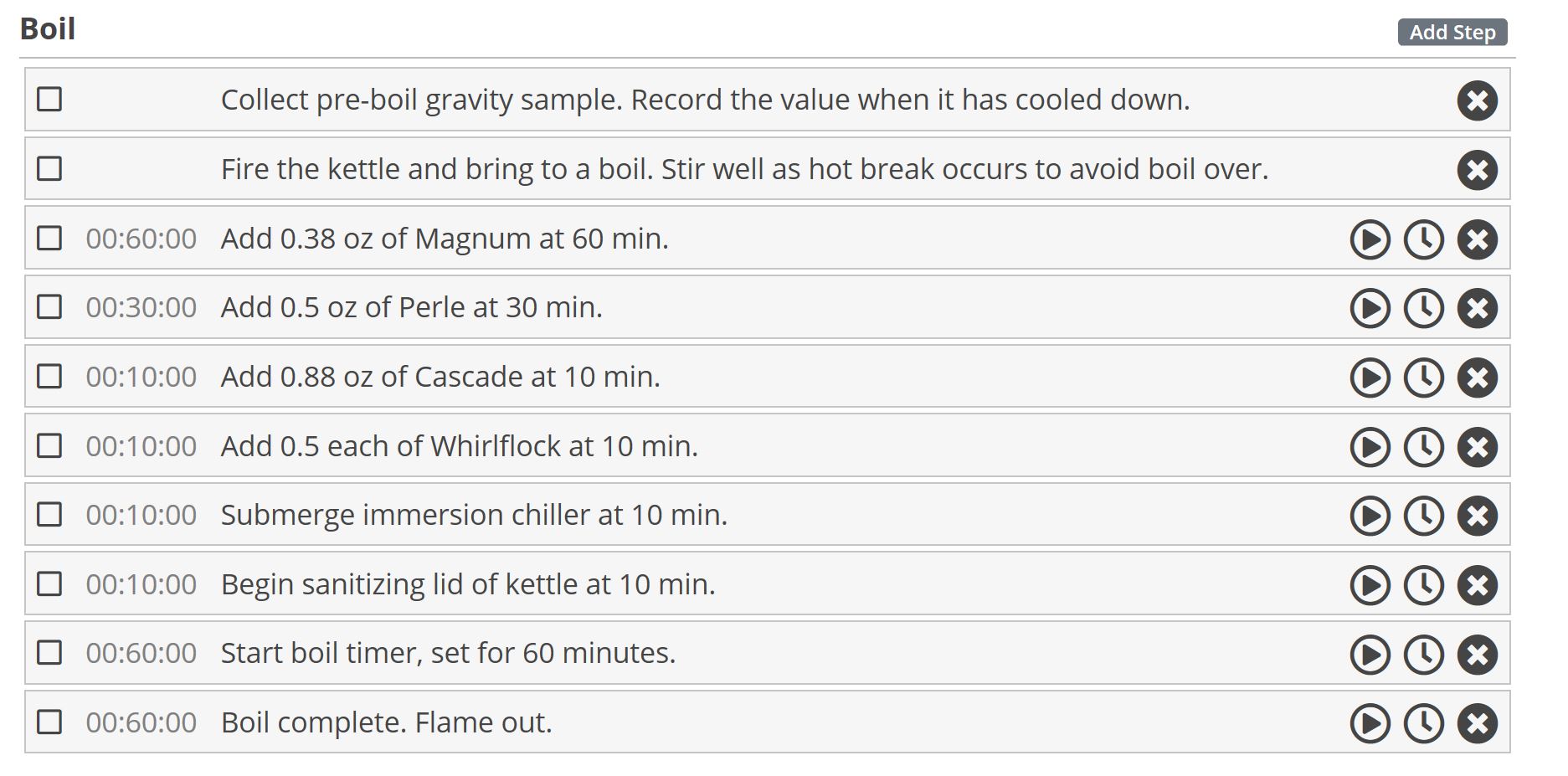Image resolution: width=1568 pixels, height=776 pixels.
Task: Remove the 'Fire the kettle' step
Action: 1477,170
